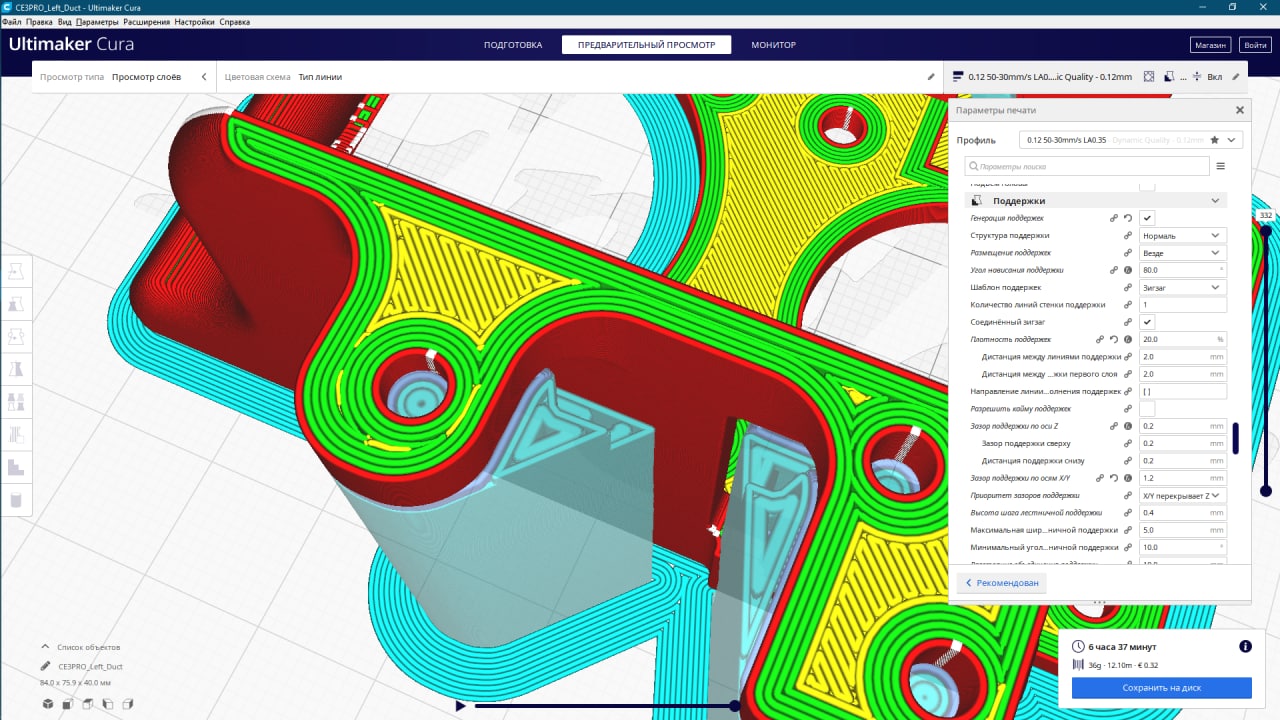Collapse Список объектов list
The height and width of the screenshot is (720, 1280).
82,647
